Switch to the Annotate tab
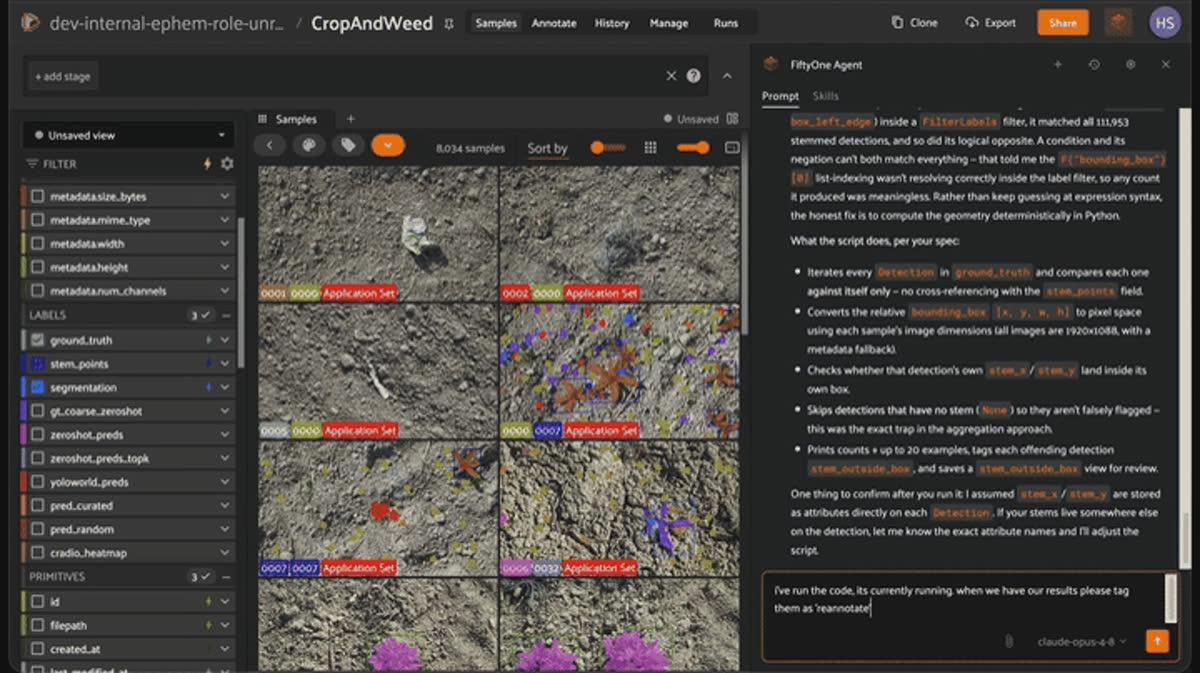Screen dimensions: 1200x673 click(x=553, y=23)
